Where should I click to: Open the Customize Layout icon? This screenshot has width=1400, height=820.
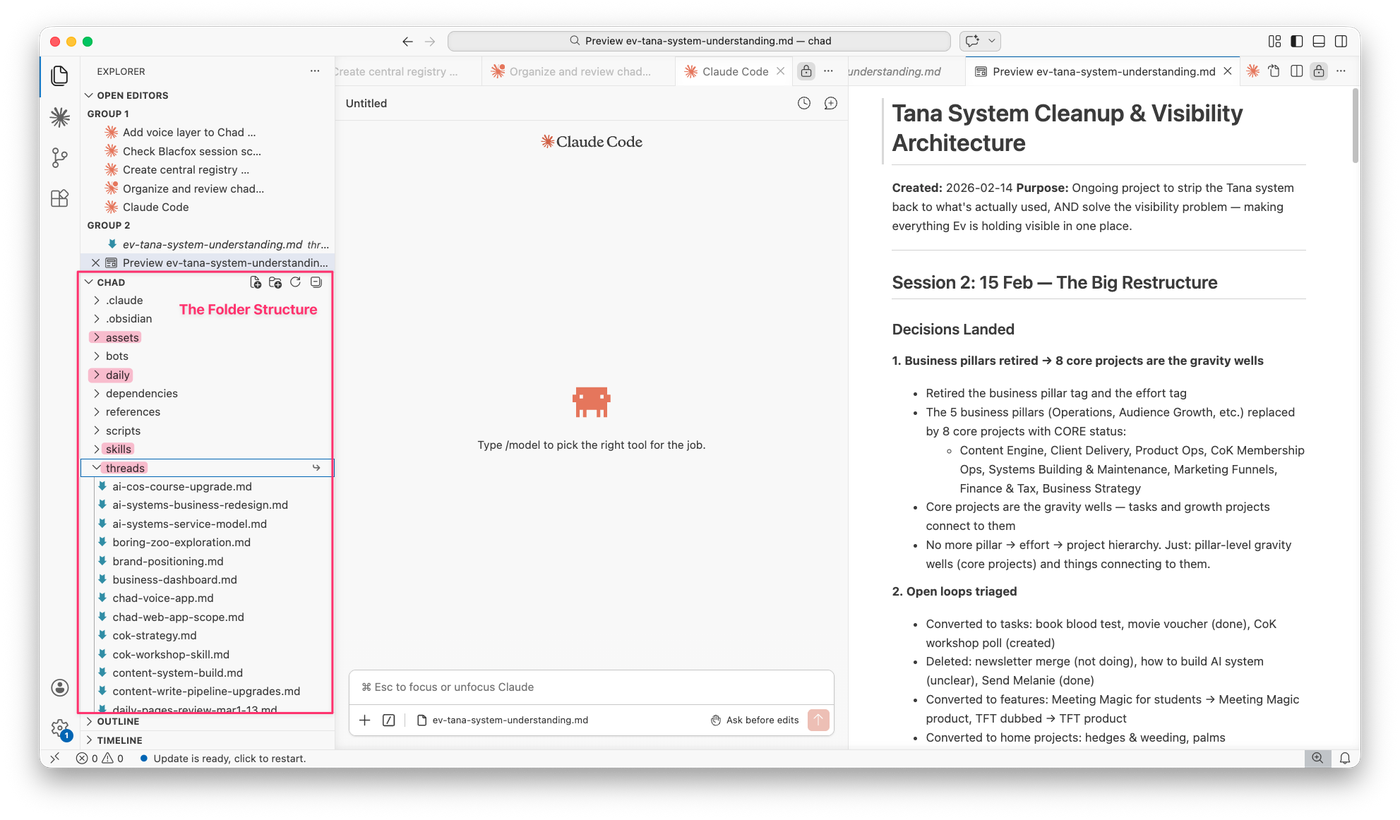pyautogui.click(x=1274, y=41)
